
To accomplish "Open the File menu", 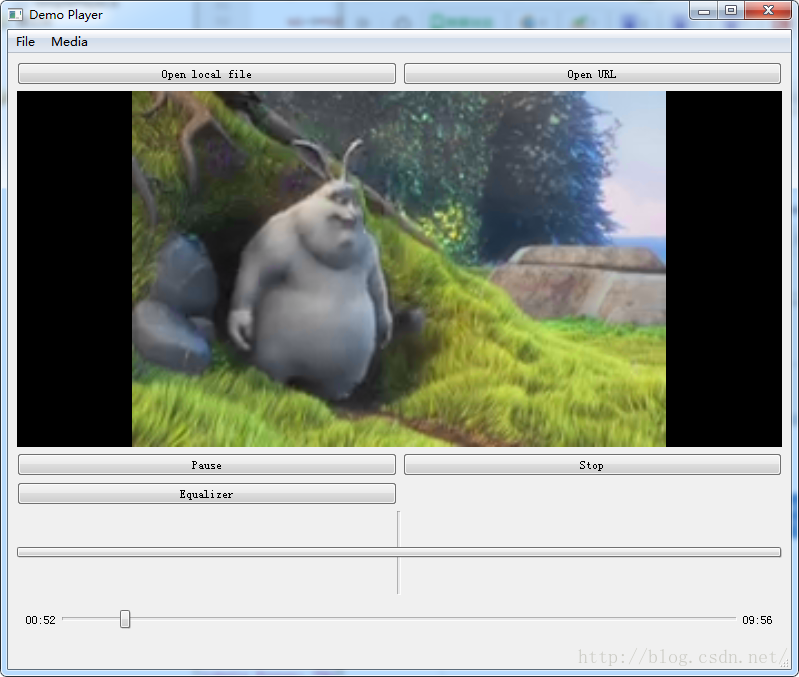I will coord(25,42).
